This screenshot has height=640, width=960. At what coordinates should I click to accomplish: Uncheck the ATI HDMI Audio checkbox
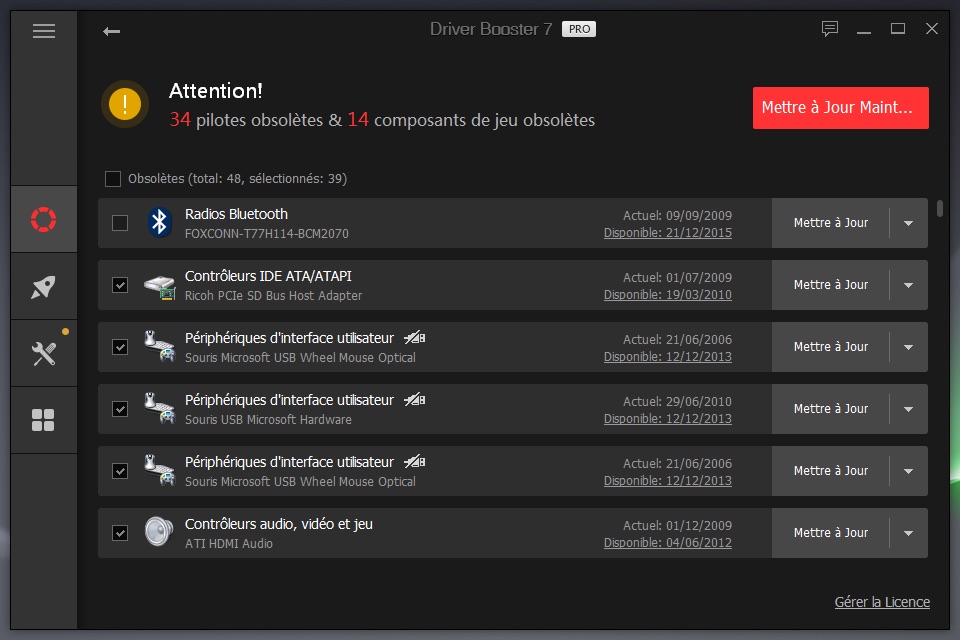120,533
